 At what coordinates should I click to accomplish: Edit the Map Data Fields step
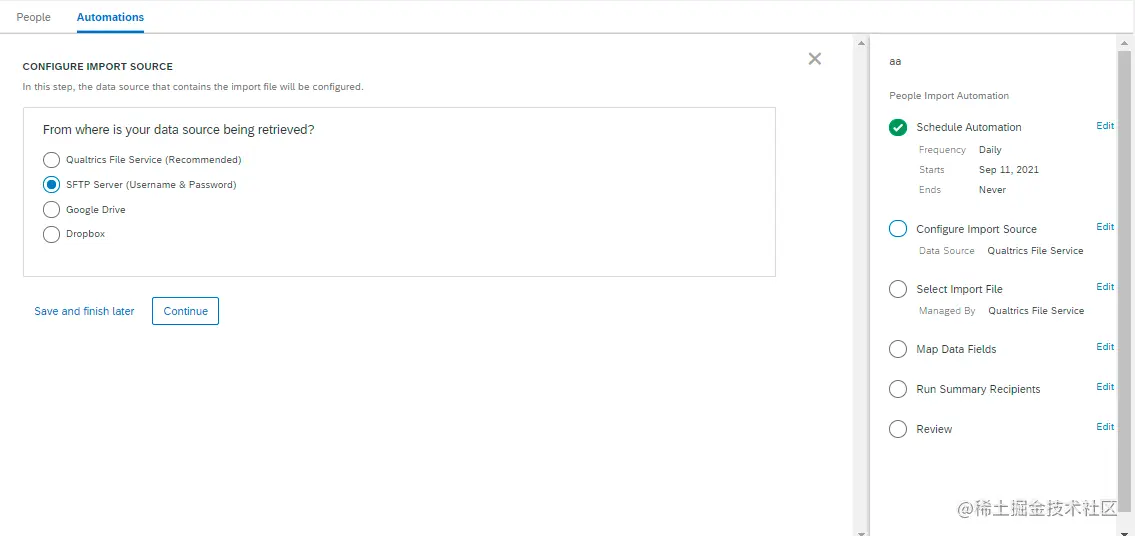(x=1105, y=347)
